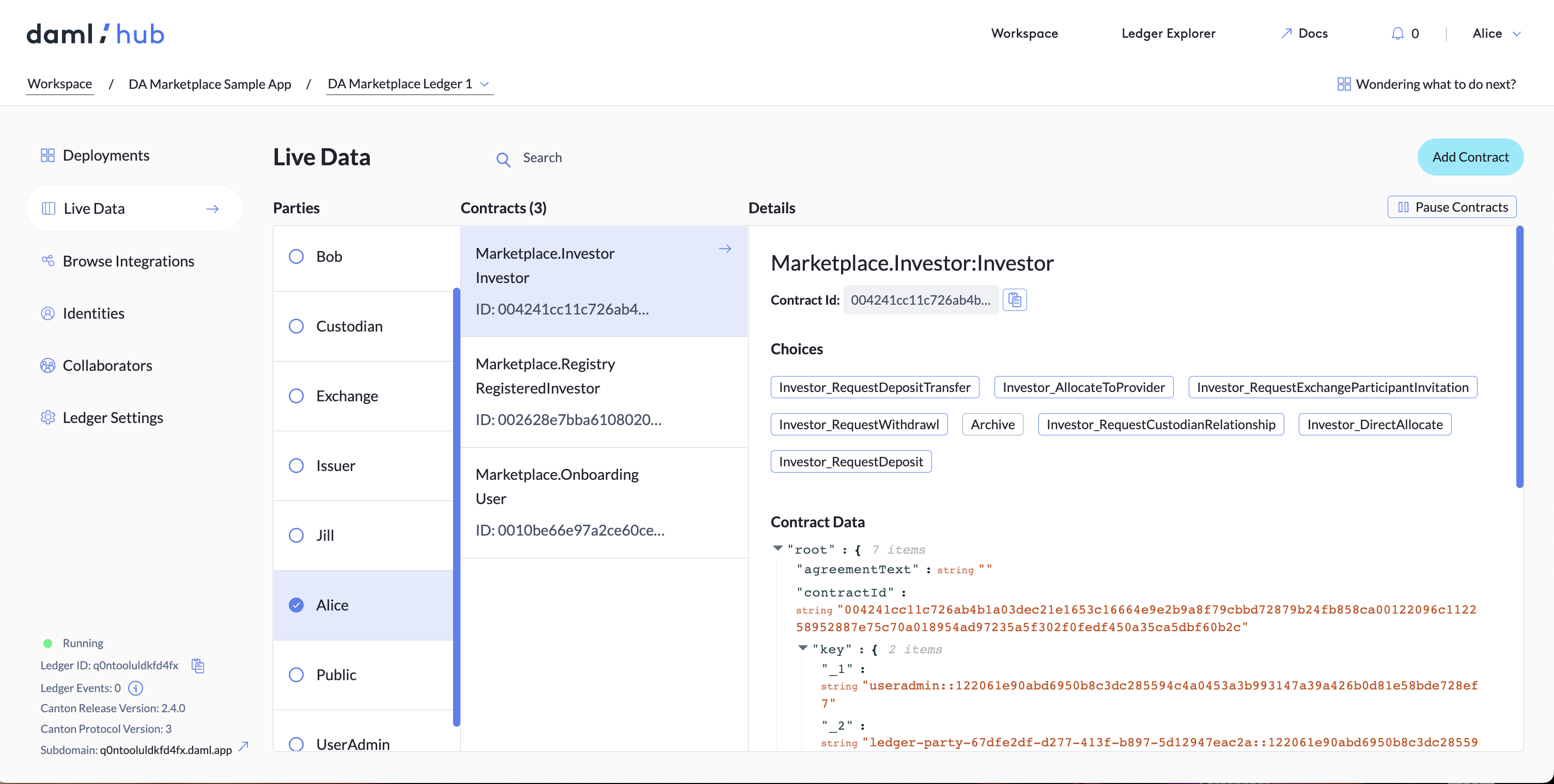The width and height of the screenshot is (1554, 784).
Task: Click the Ledger Events info icon
Action: (x=136, y=687)
